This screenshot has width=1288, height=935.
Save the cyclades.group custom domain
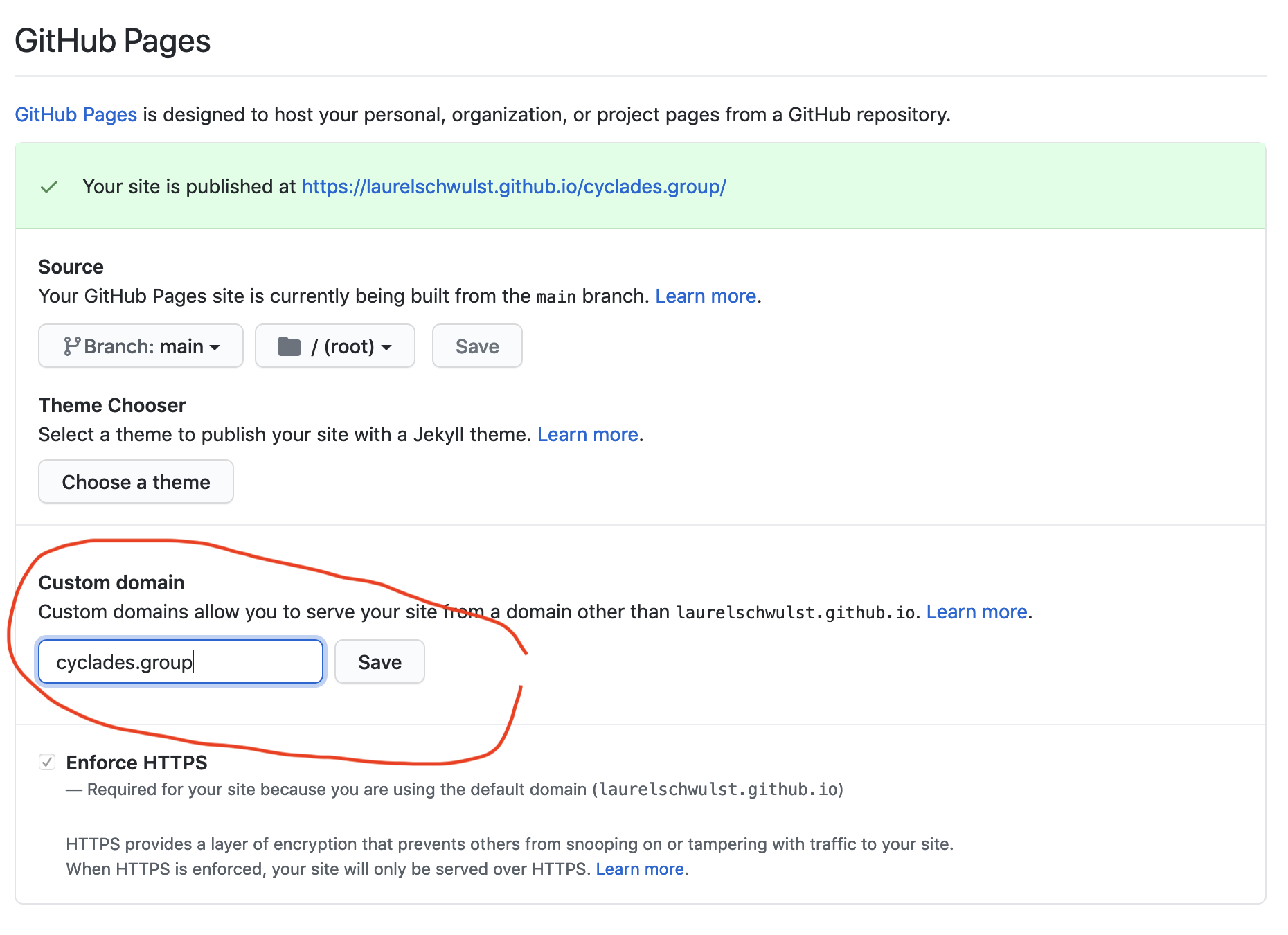coord(379,662)
